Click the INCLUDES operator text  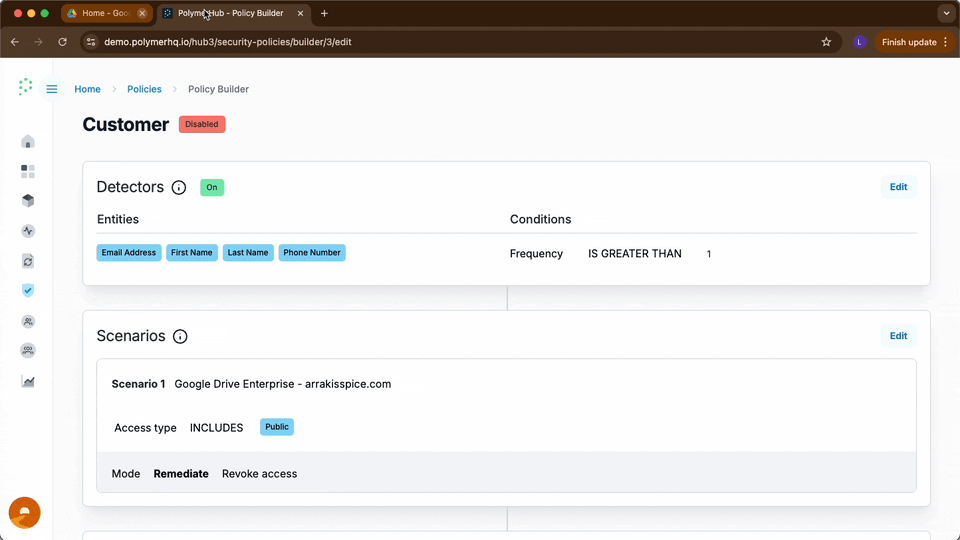pyautogui.click(x=217, y=428)
